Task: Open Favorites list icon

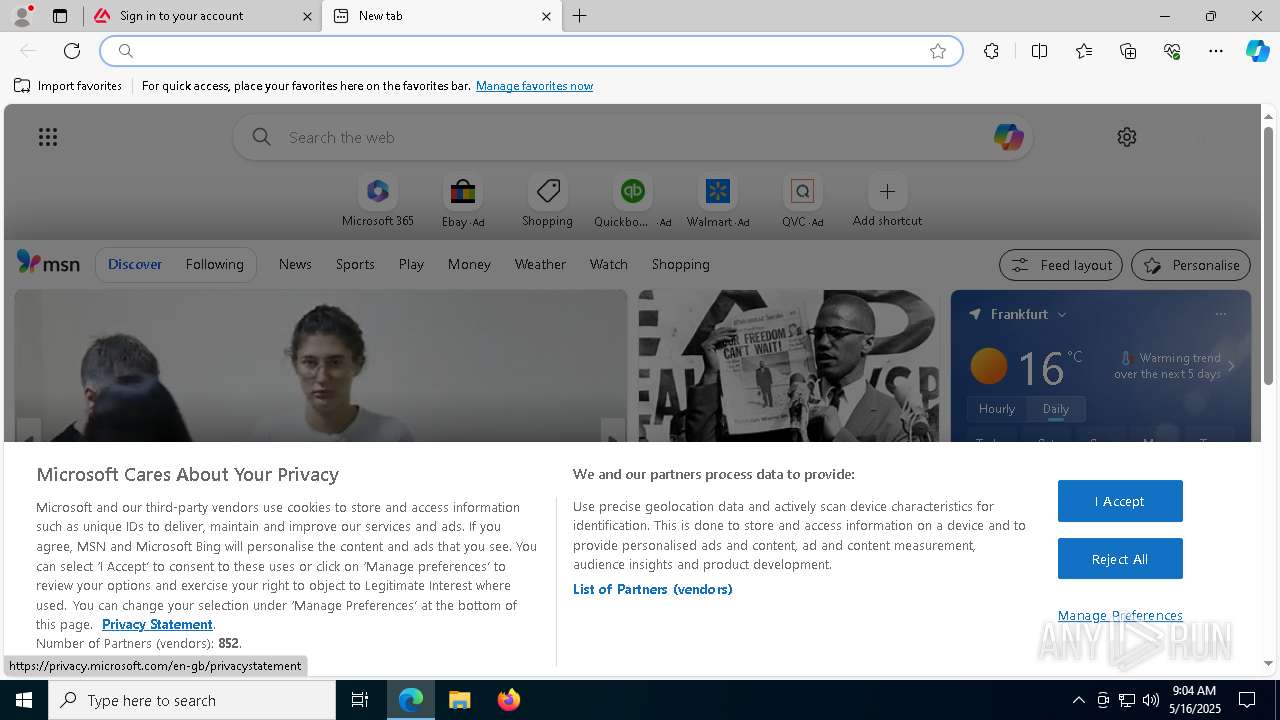Action: click(x=1084, y=51)
